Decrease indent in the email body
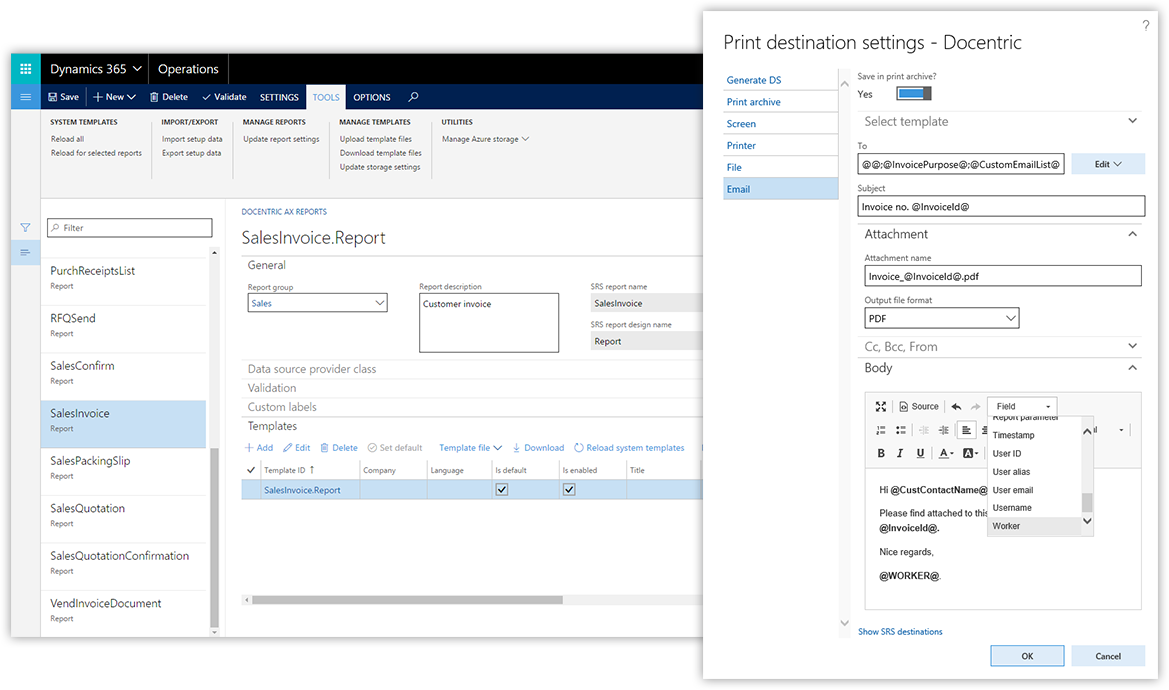This screenshot has height=690, width=1169. (x=924, y=430)
